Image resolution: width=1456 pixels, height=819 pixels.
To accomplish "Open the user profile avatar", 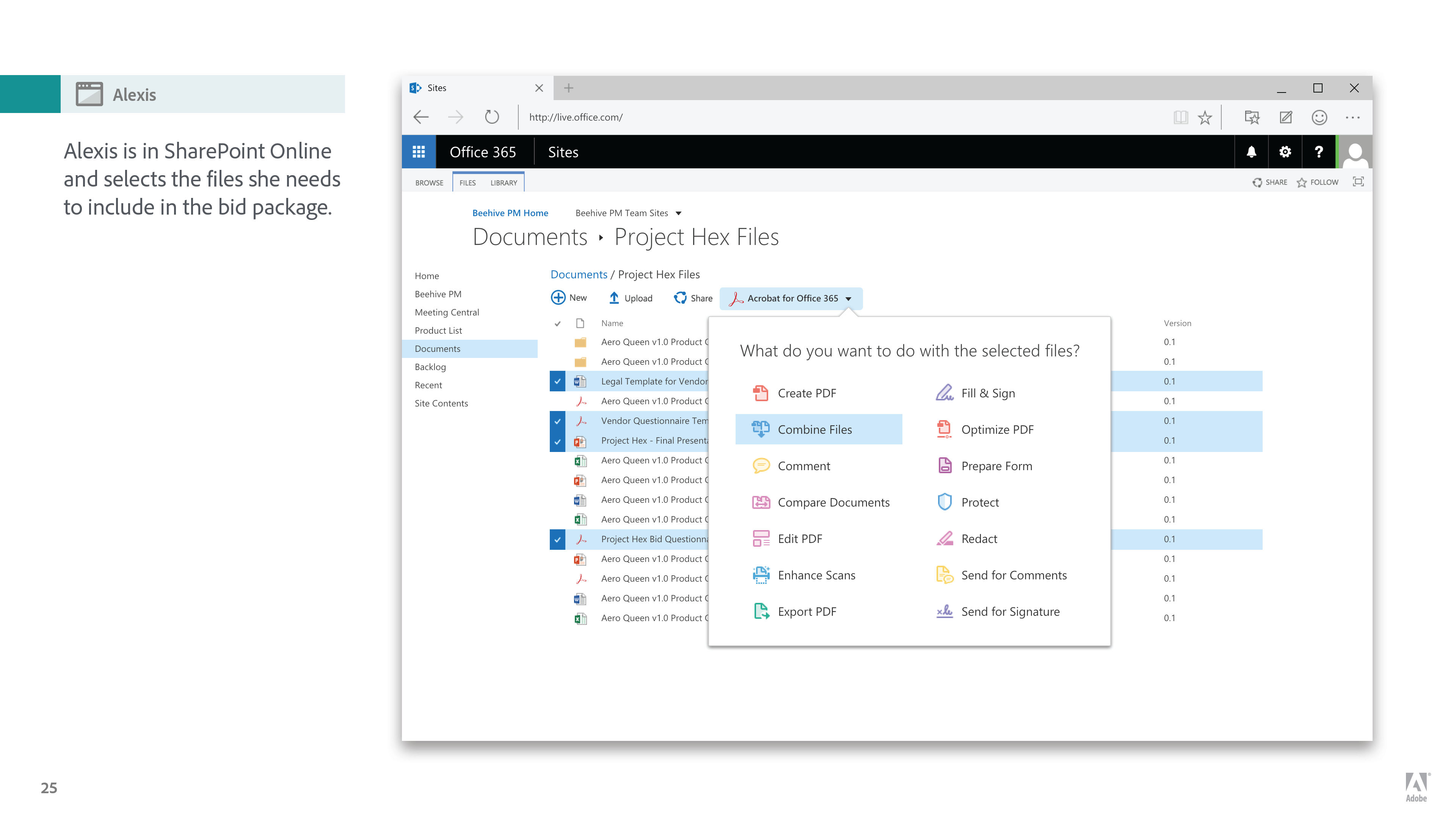I will click(1355, 152).
